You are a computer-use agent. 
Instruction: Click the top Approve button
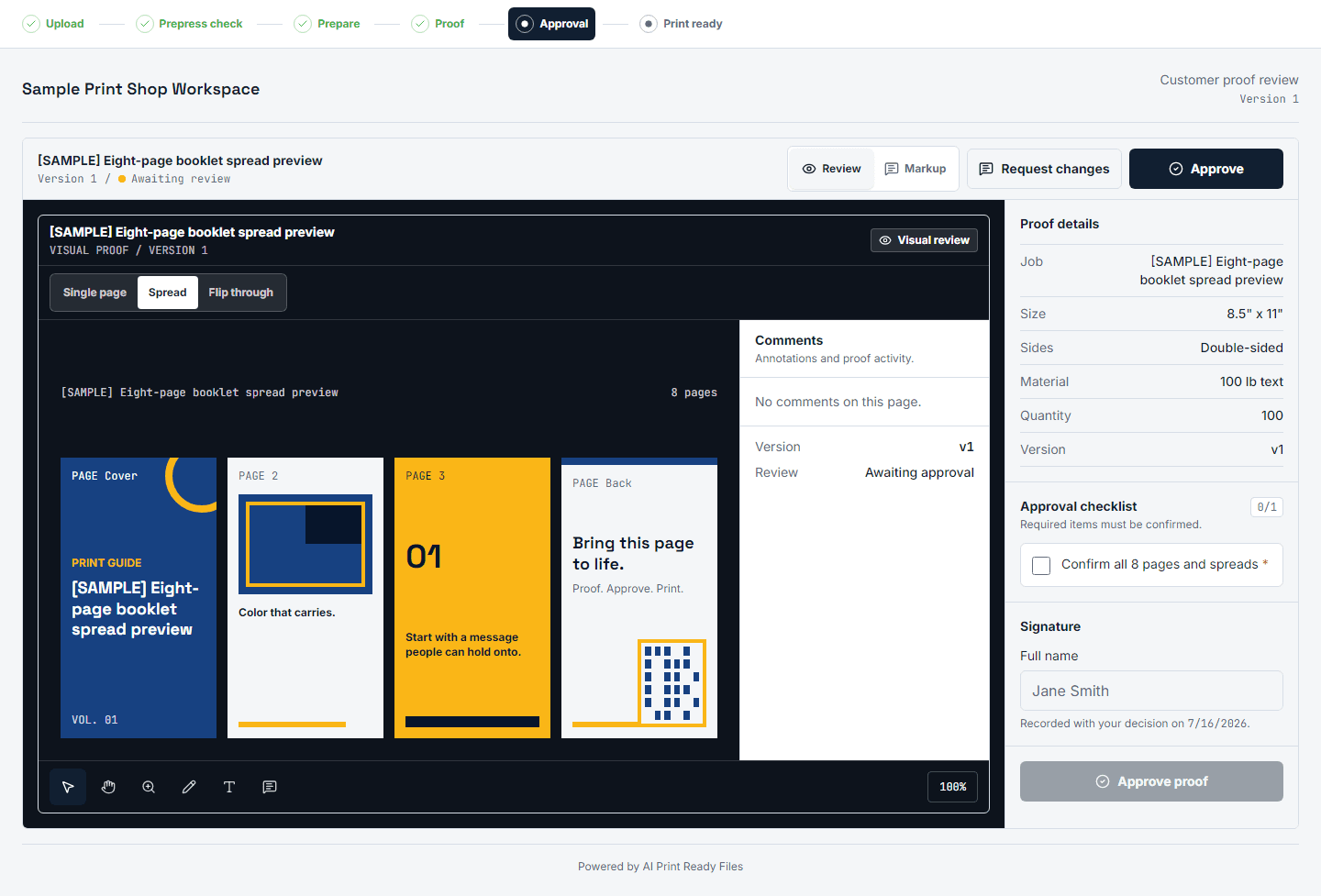click(x=1206, y=169)
